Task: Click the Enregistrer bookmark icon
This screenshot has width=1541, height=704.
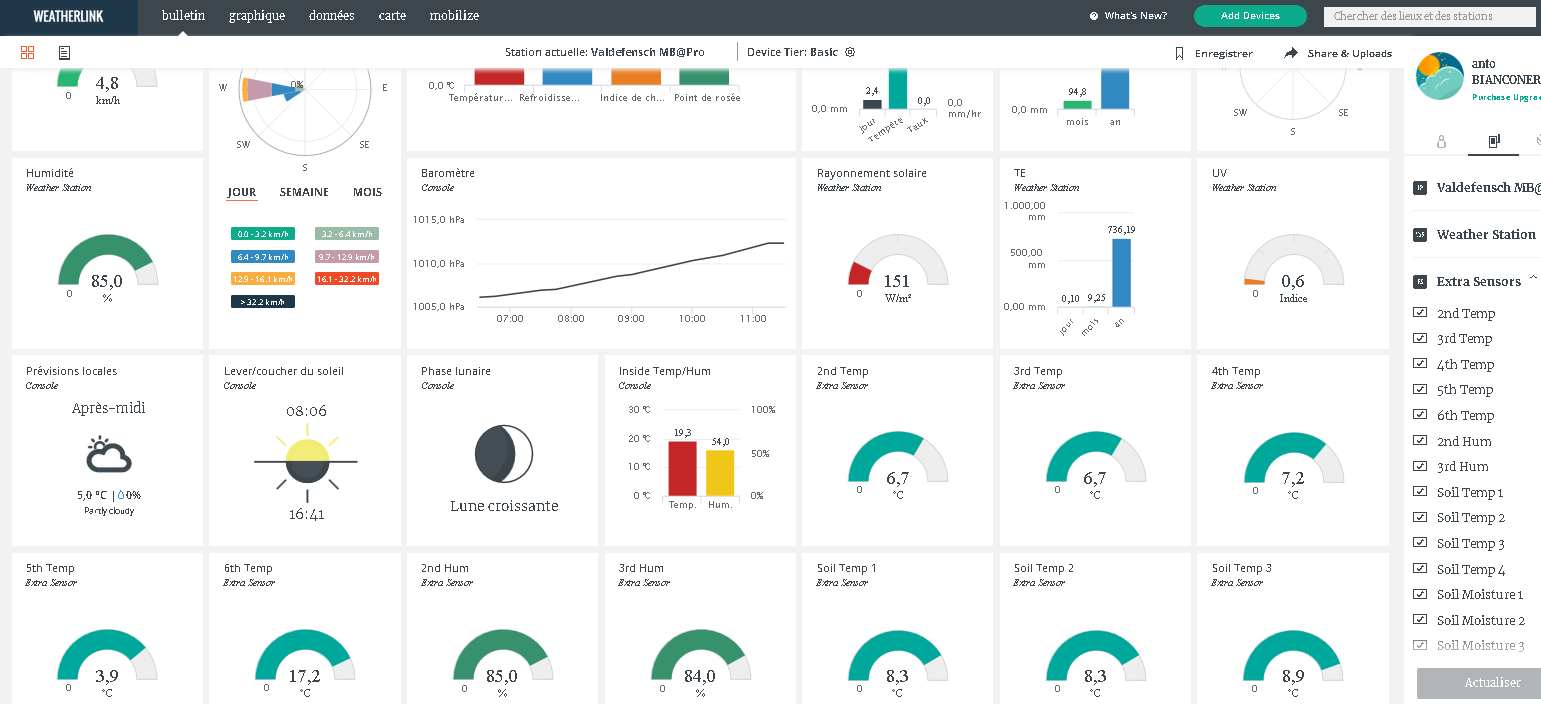Action: (1179, 53)
